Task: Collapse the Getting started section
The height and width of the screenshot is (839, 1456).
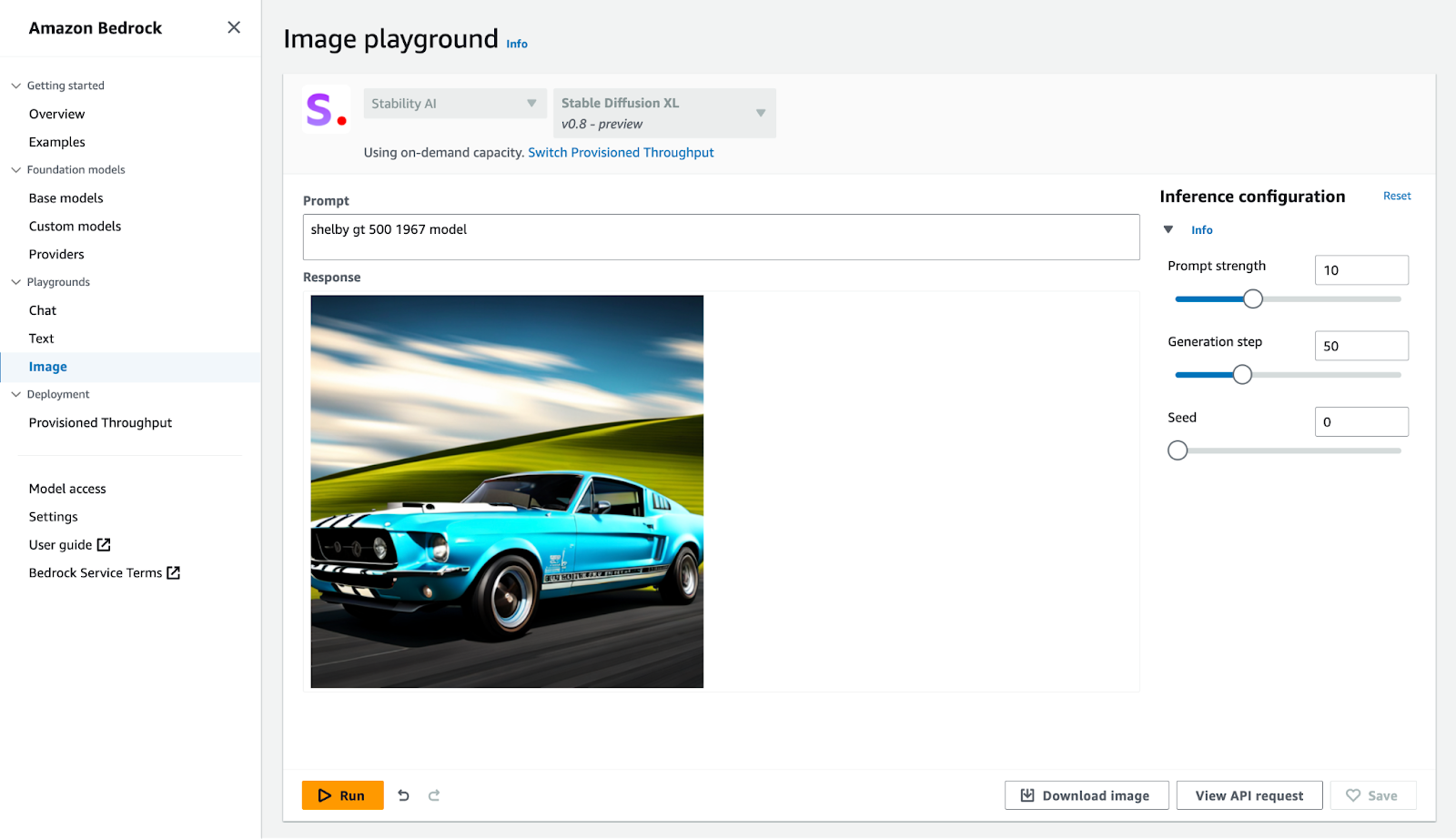Action: tap(15, 86)
